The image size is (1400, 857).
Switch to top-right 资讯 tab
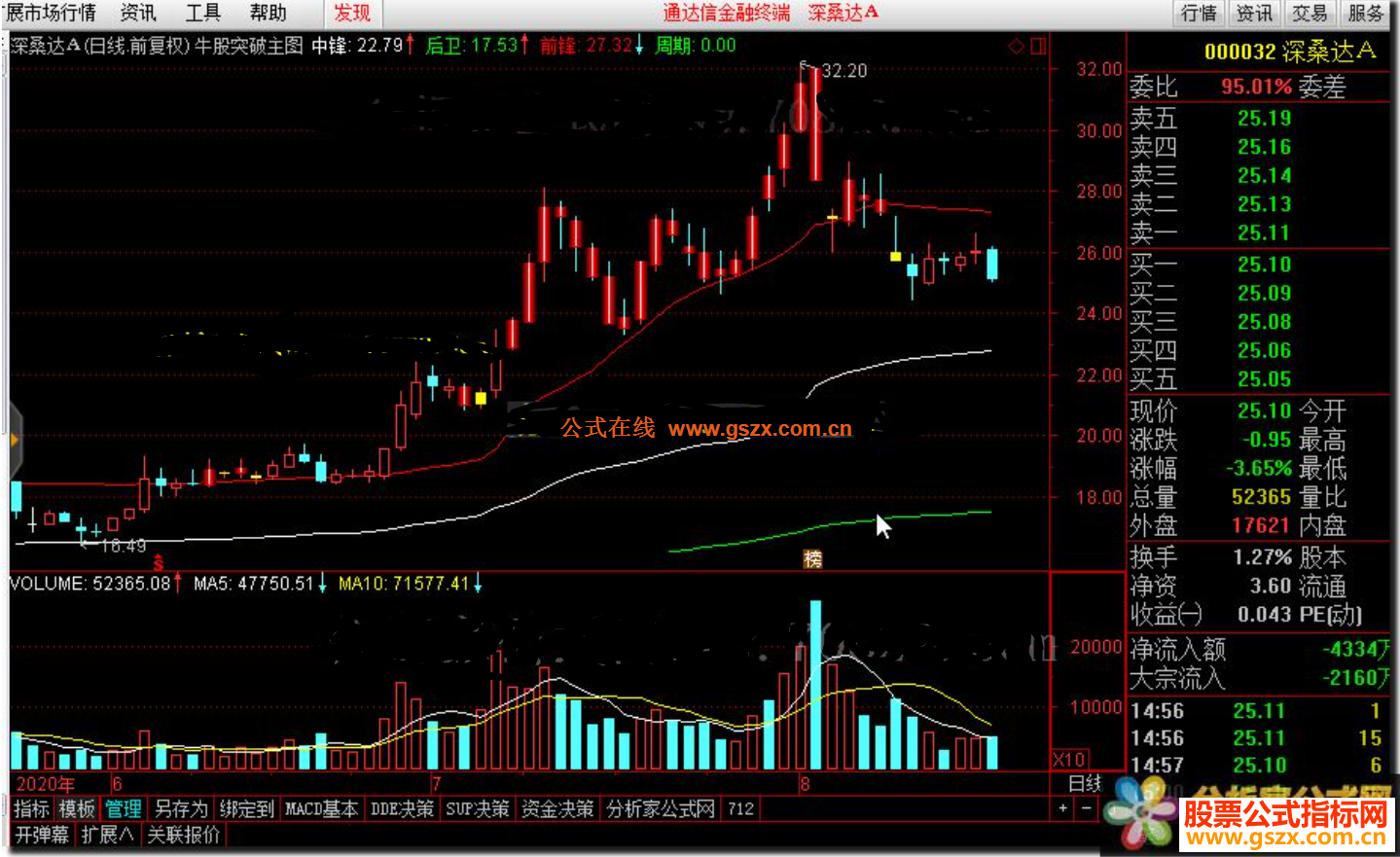coord(1254,13)
